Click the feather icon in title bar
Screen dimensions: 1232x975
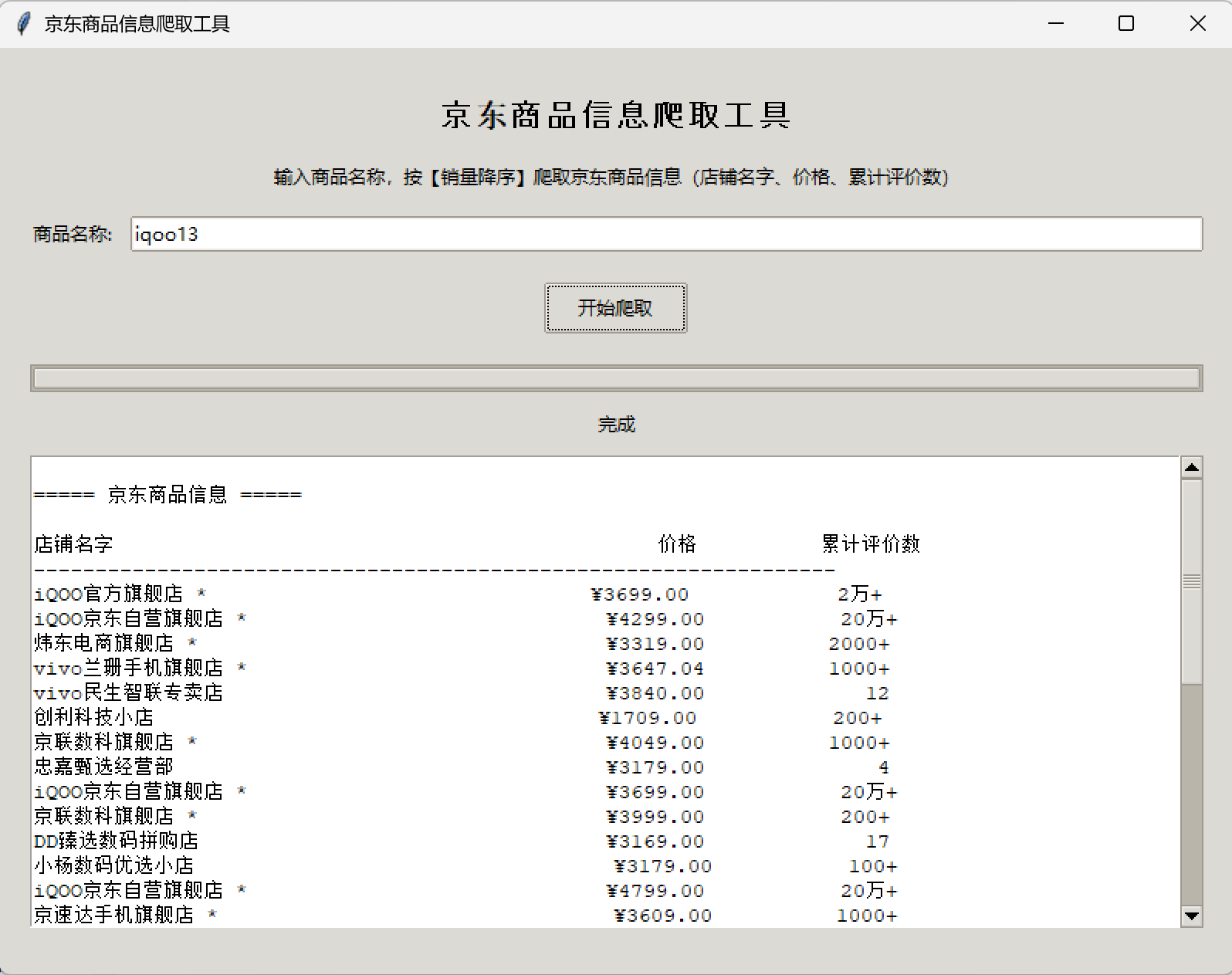(24, 24)
